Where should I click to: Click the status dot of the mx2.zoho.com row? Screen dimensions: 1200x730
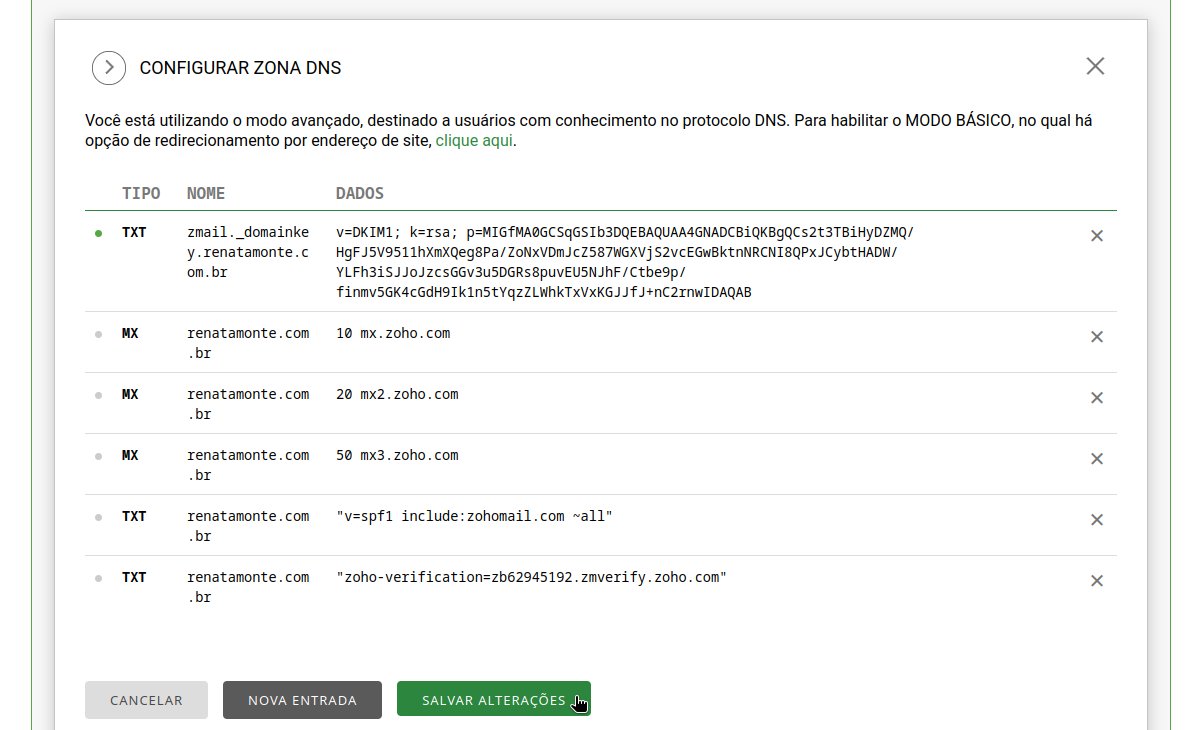98,395
